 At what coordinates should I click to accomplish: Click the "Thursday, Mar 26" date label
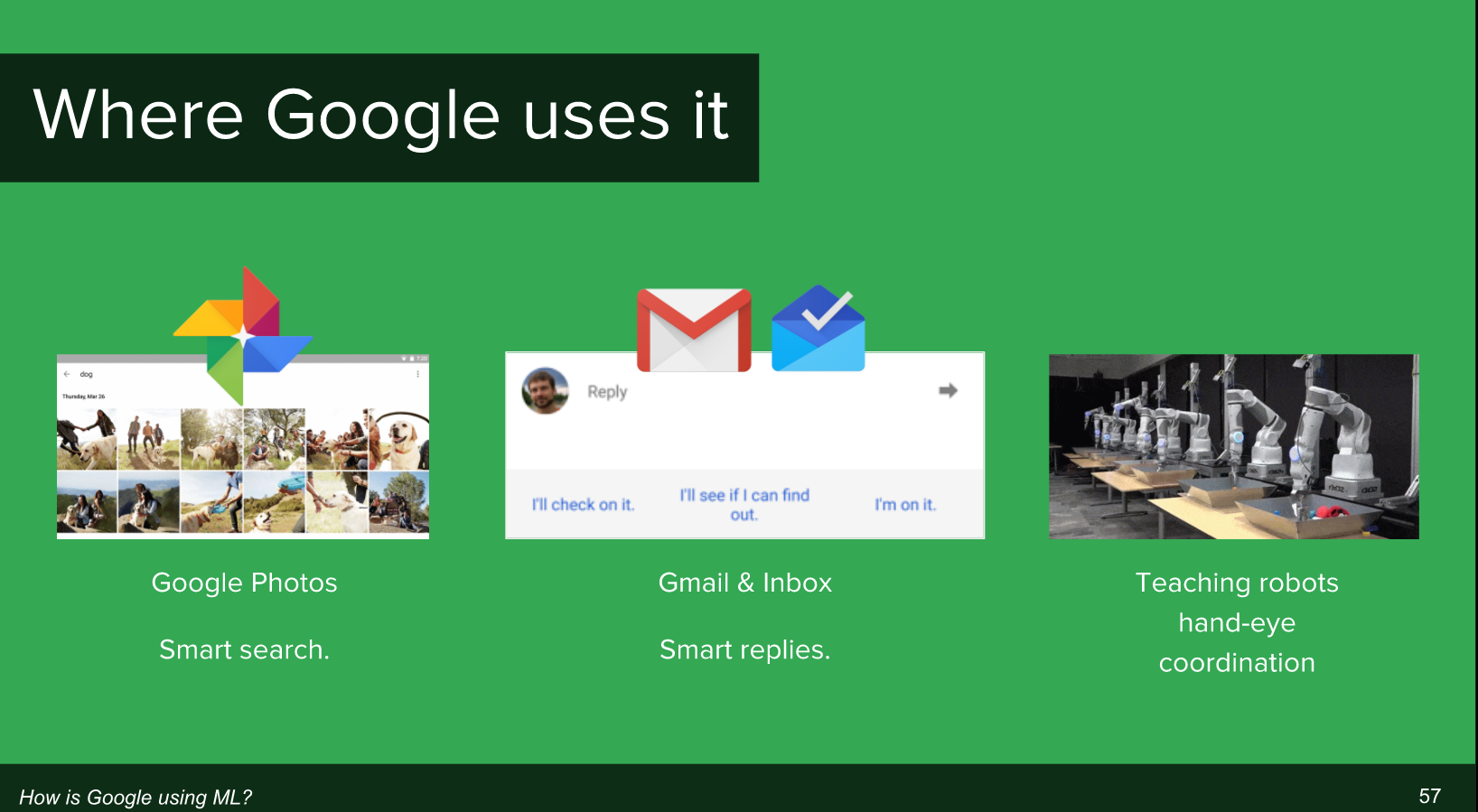[x=83, y=397]
